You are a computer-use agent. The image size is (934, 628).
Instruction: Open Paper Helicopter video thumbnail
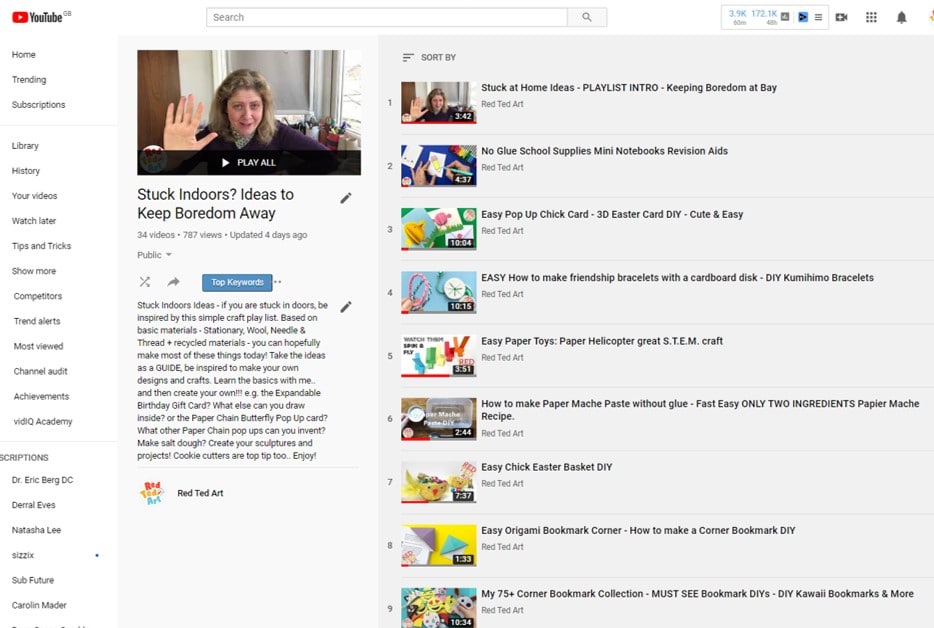pos(438,356)
